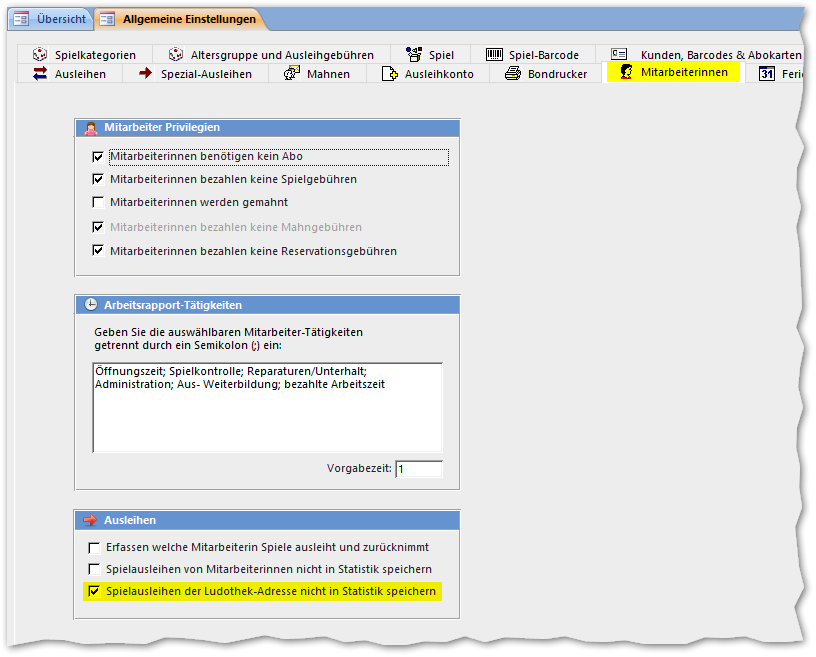Open the Spielkategorien settings tab

[85, 54]
